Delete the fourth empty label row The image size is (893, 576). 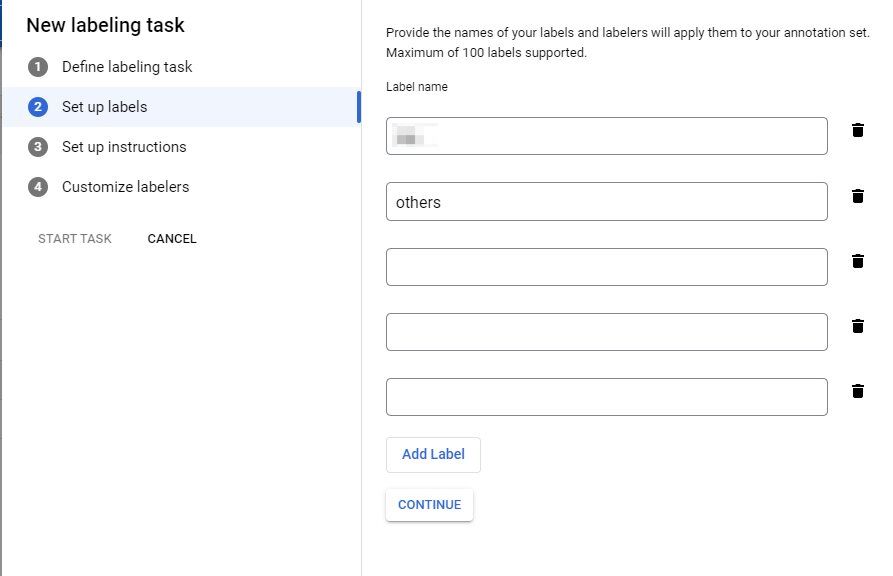(x=857, y=326)
